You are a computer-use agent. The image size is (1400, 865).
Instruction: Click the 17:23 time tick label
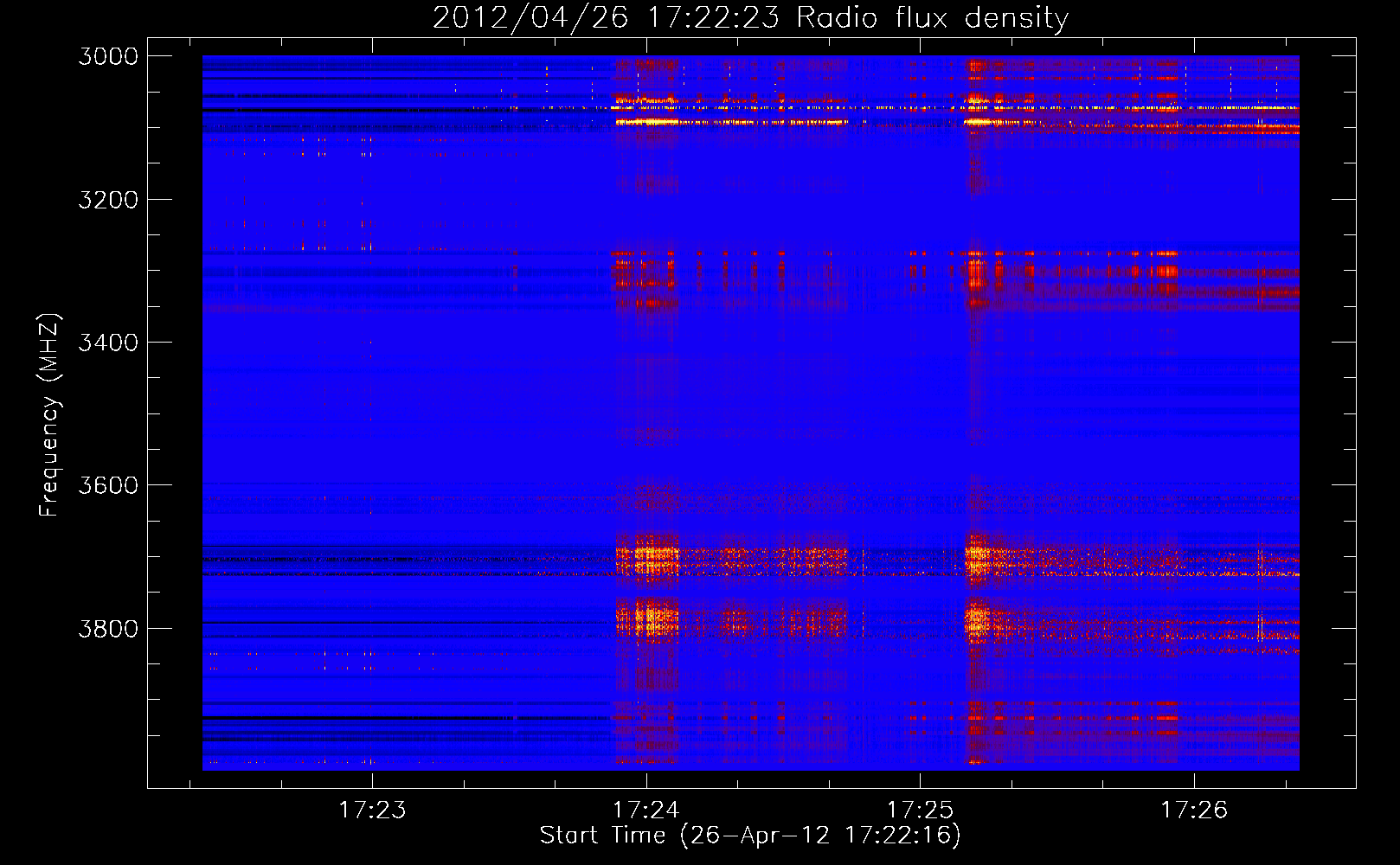[x=372, y=810]
